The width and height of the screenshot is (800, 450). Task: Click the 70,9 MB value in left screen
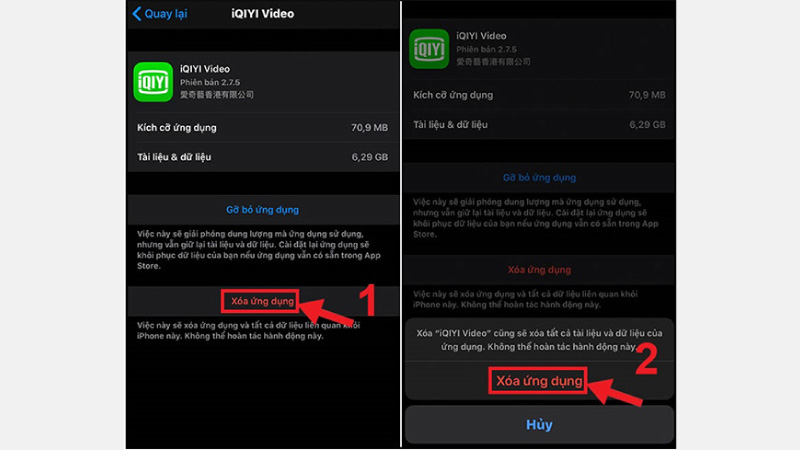pyautogui.click(x=369, y=128)
